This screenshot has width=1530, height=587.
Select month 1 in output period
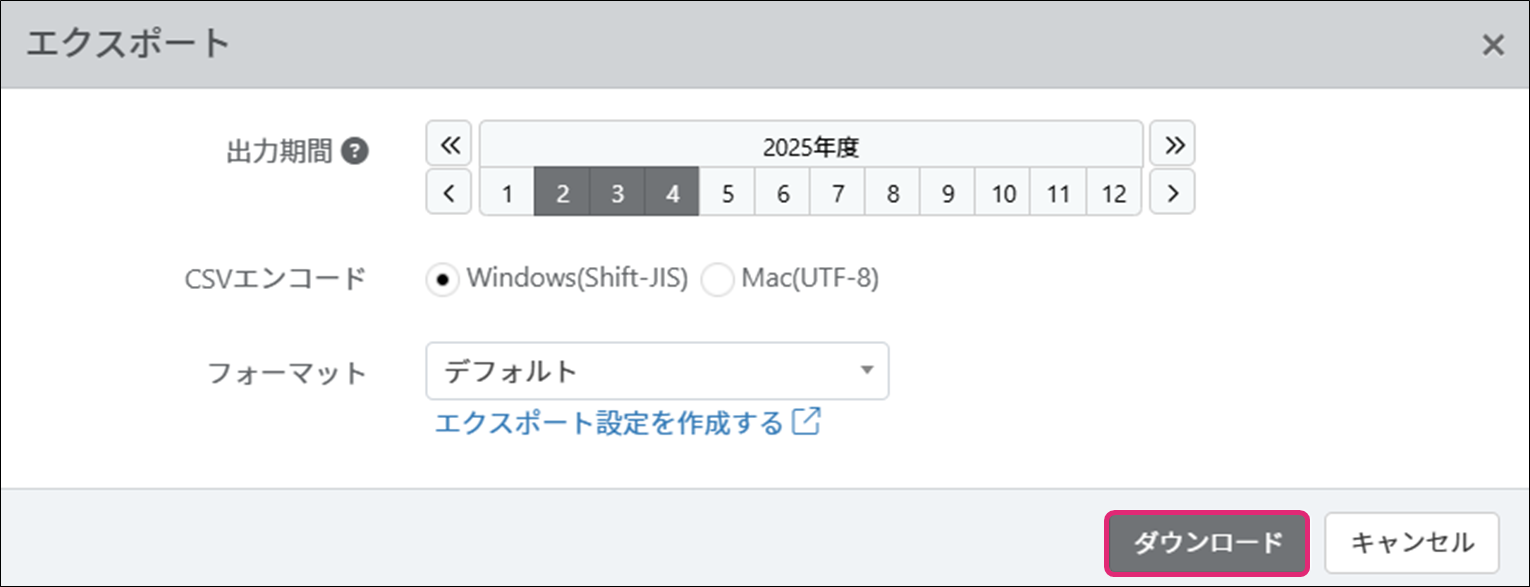tap(508, 194)
